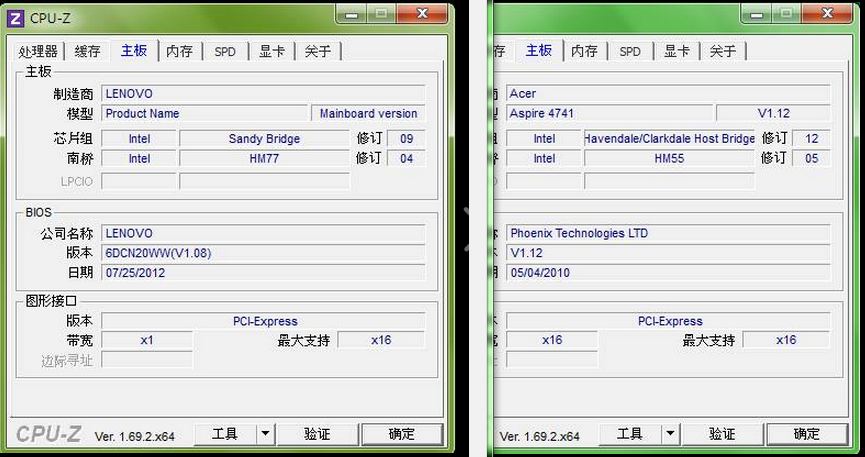Open the 处理器 tab in the left window
The width and height of the screenshot is (865, 457).
(x=38, y=51)
